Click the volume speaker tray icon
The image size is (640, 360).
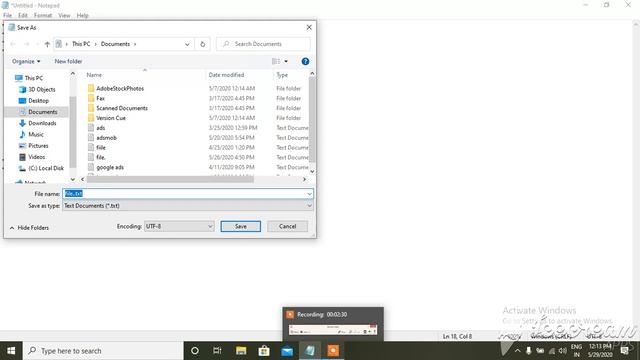[562, 351]
